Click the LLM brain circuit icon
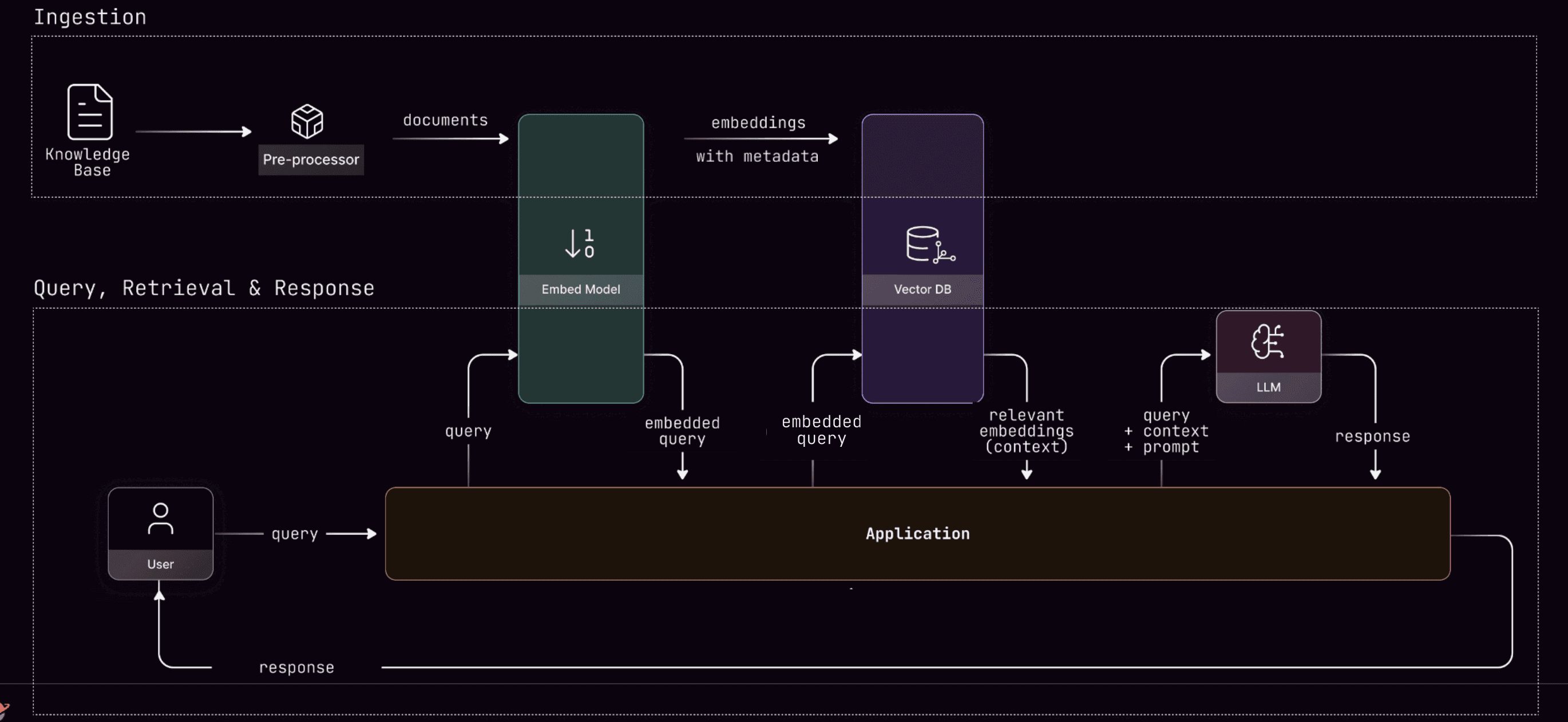1568x722 pixels. (1268, 342)
